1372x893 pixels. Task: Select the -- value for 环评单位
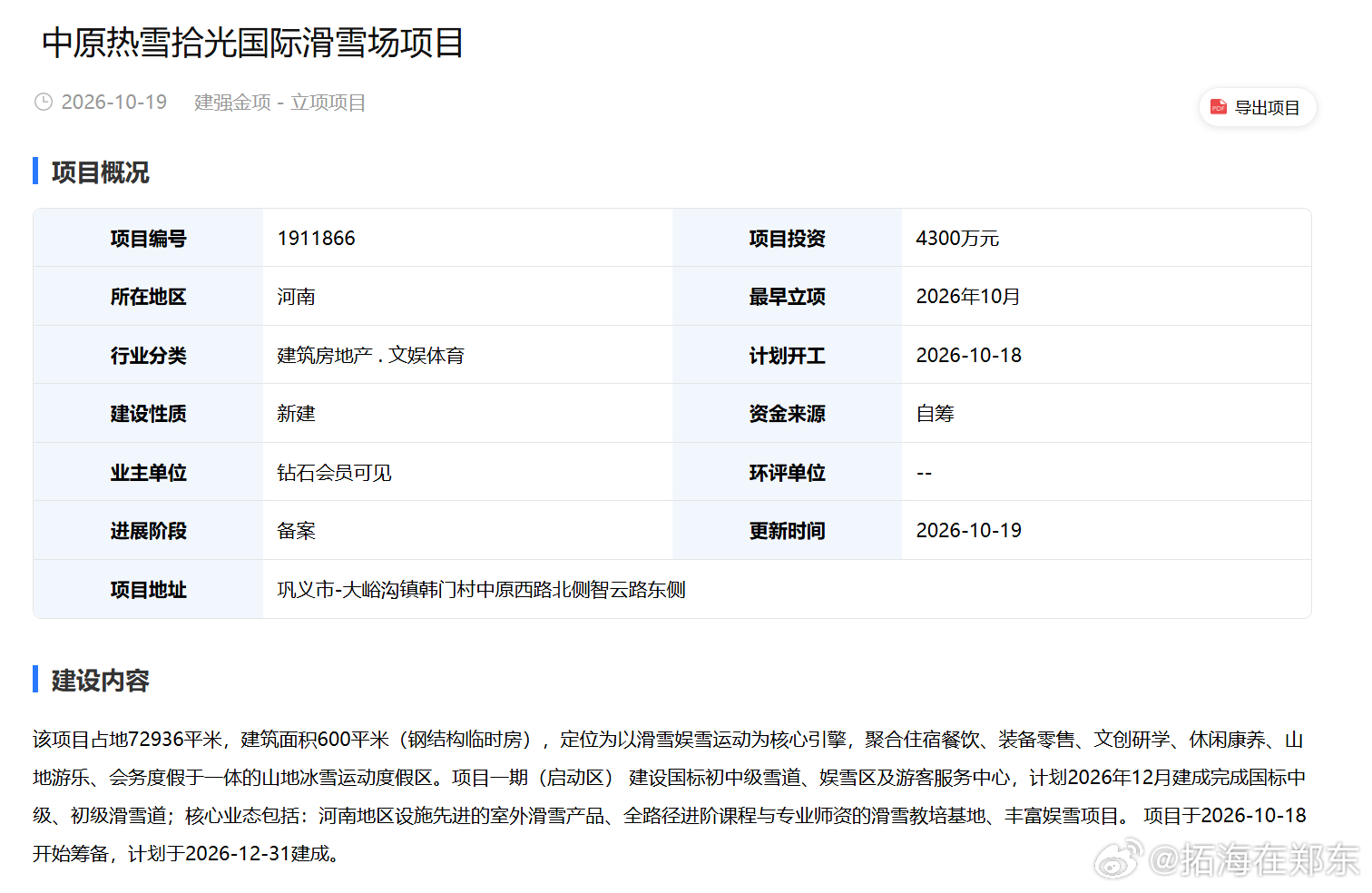pyautogui.click(x=924, y=473)
